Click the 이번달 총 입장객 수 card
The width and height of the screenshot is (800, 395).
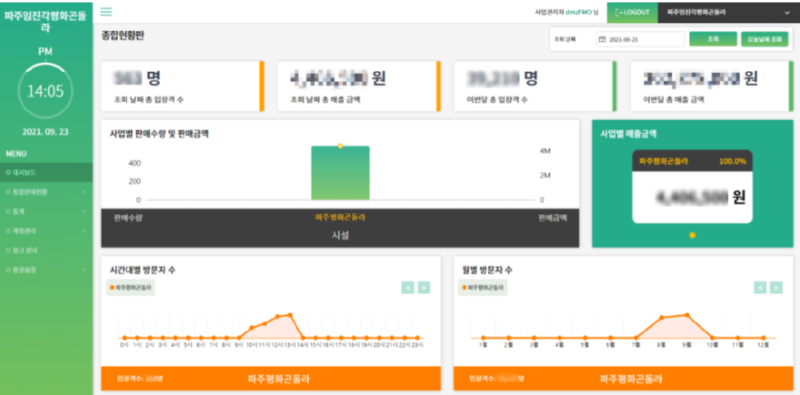(535, 86)
